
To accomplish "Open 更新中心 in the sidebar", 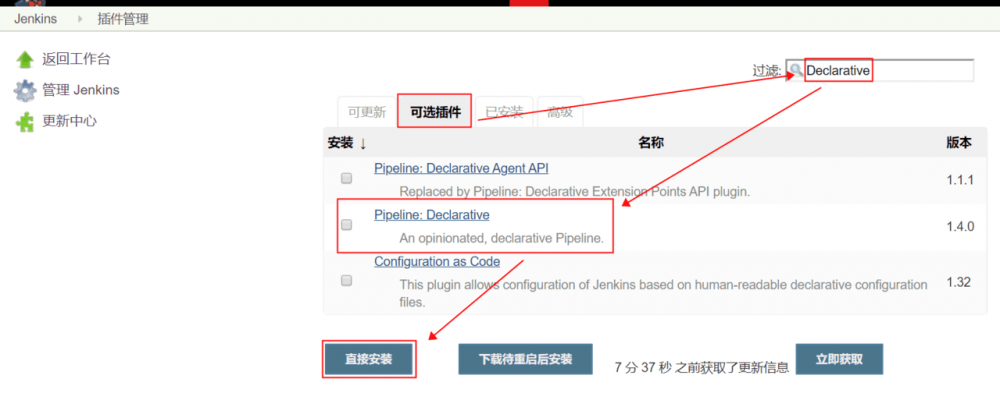I will pos(69,121).
